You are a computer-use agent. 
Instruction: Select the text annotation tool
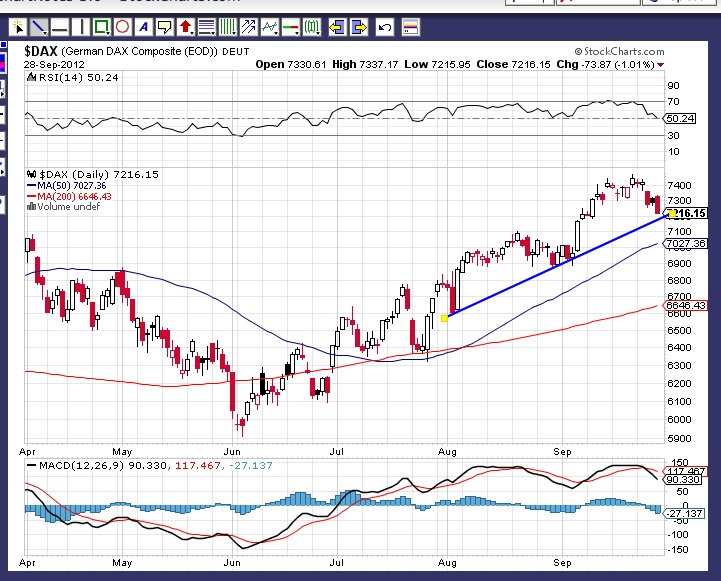click(143, 27)
